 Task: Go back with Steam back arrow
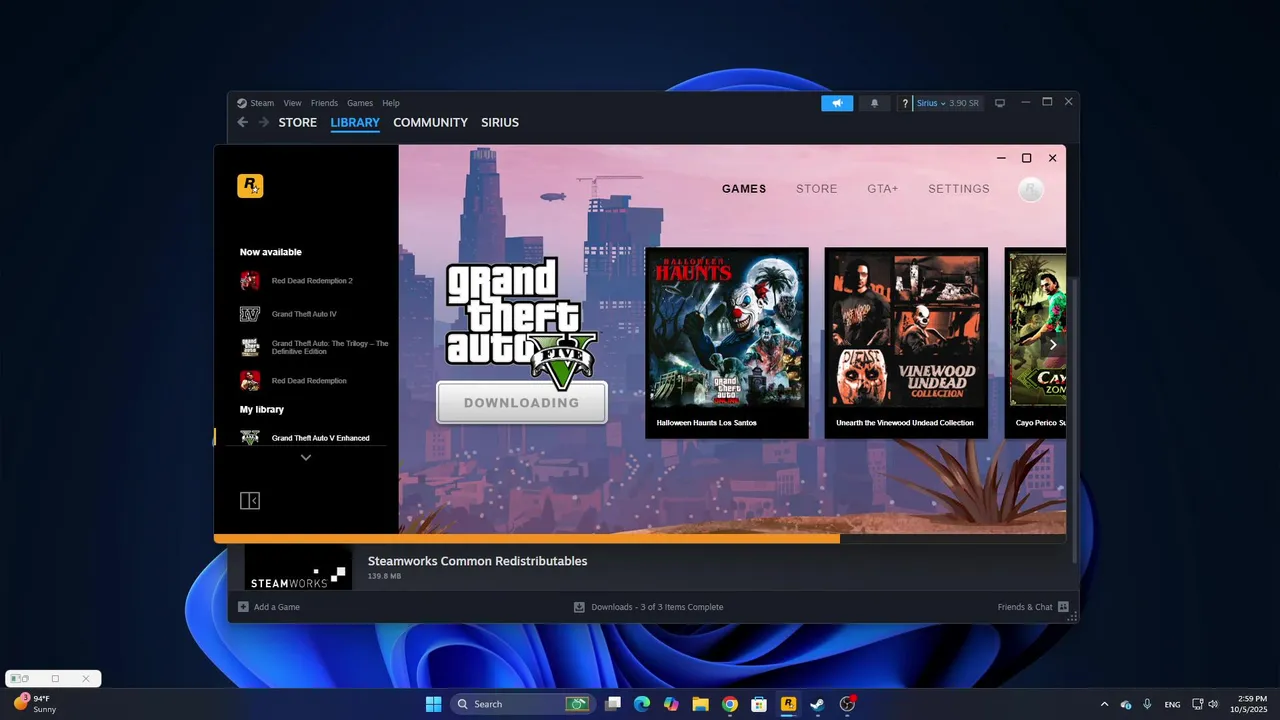pos(242,122)
